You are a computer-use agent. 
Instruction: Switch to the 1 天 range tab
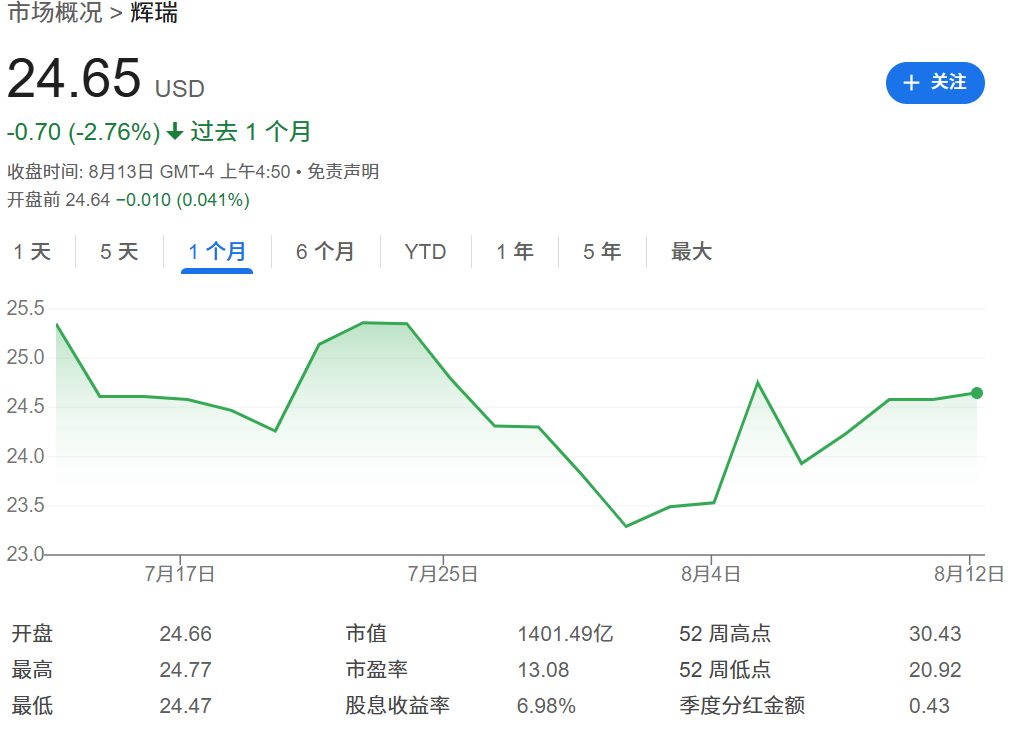tap(32, 252)
